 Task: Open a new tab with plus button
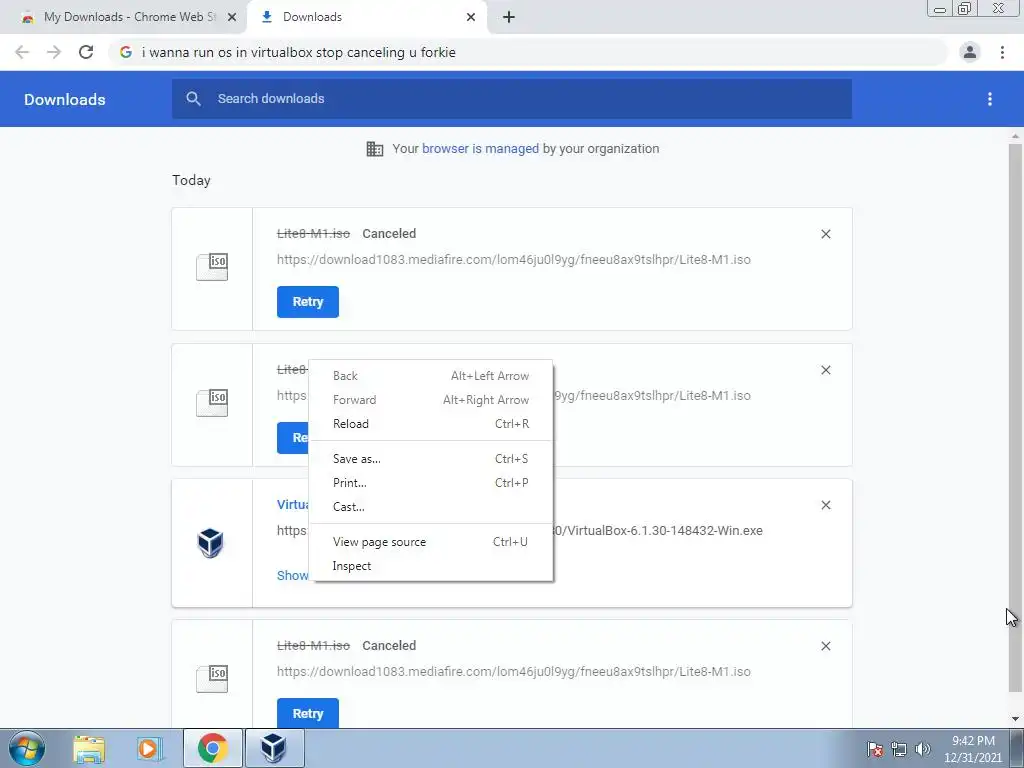pos(509,17)
